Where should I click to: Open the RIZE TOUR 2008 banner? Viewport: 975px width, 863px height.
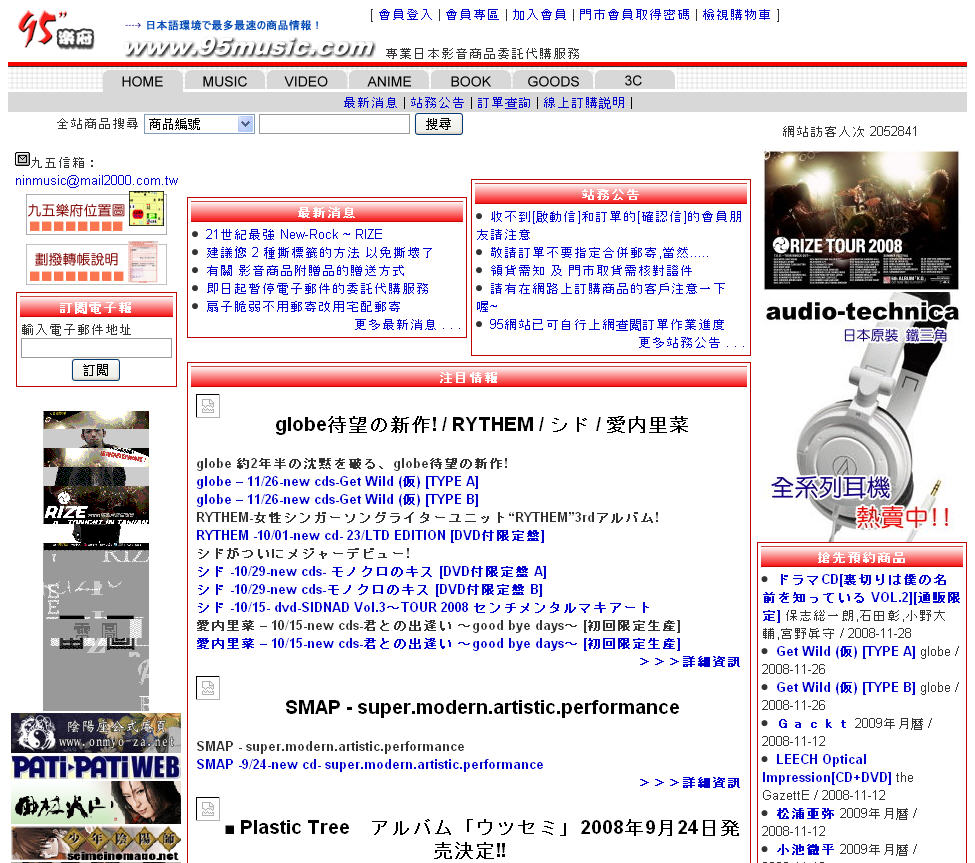coord(861,221)
